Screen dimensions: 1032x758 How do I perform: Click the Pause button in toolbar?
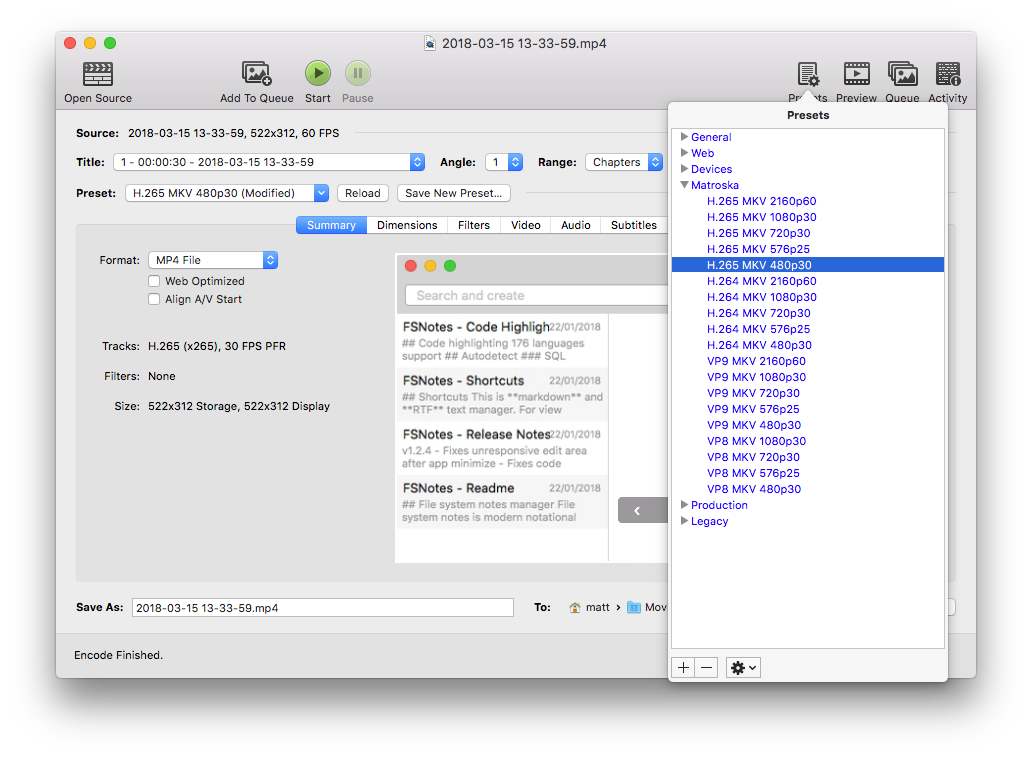click(x=357, y=73)
